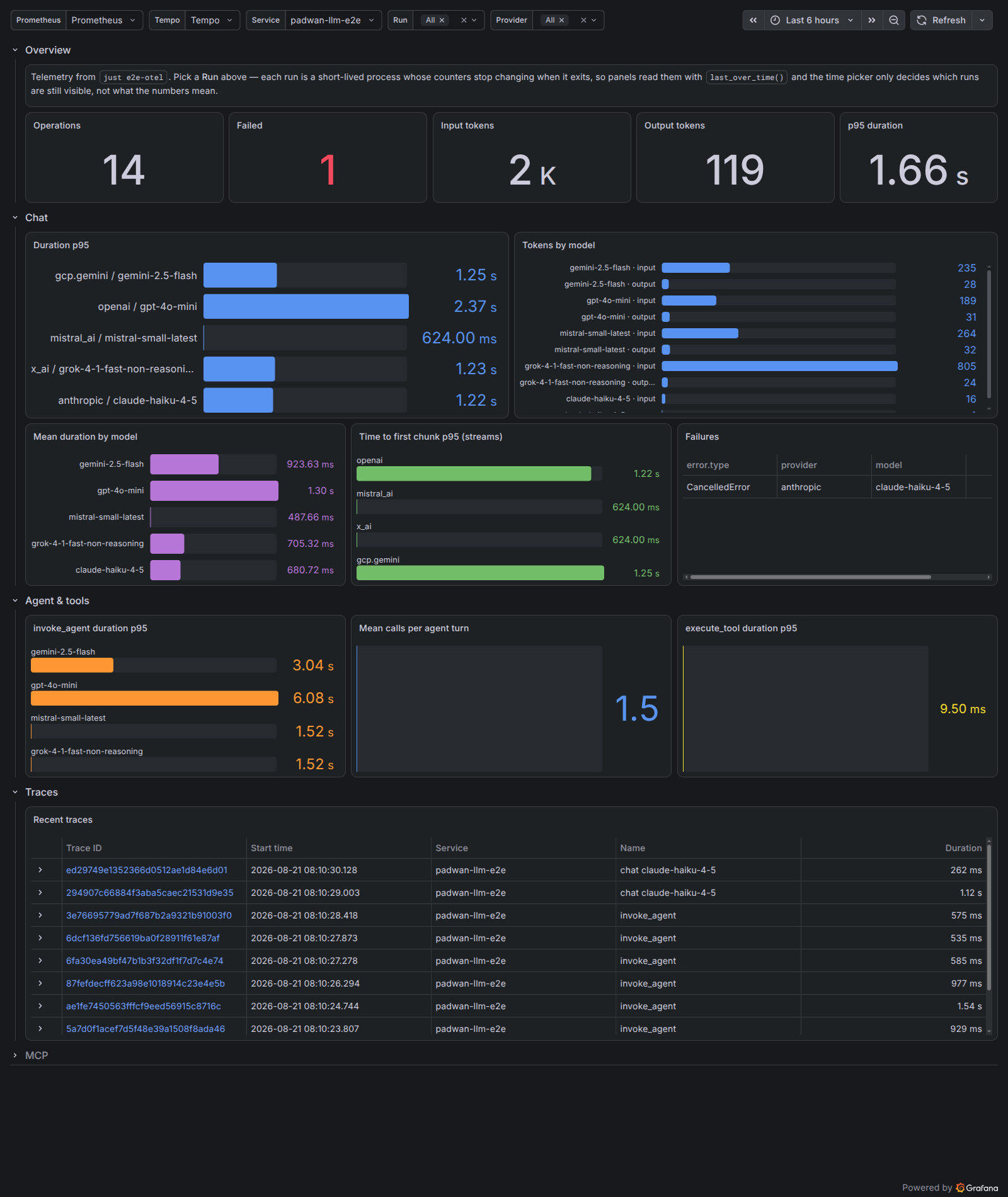Open the invoke_agent duration p95 panel title
Image resolution: width=1008 pixels, height=1197 pixels.
point(90,628)
